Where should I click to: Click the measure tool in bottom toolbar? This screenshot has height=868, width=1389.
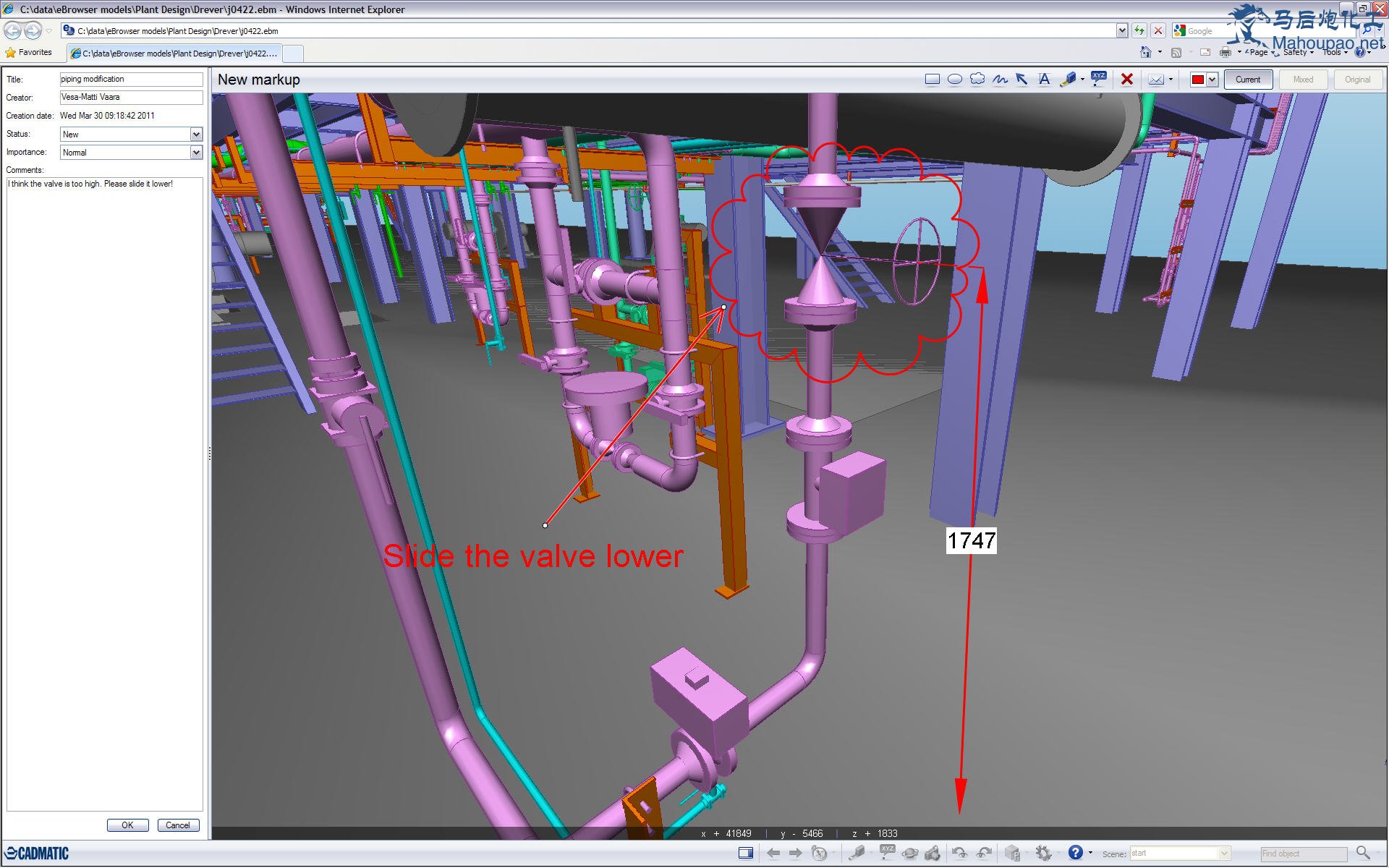pyautogui.click(x=857, y=854)
